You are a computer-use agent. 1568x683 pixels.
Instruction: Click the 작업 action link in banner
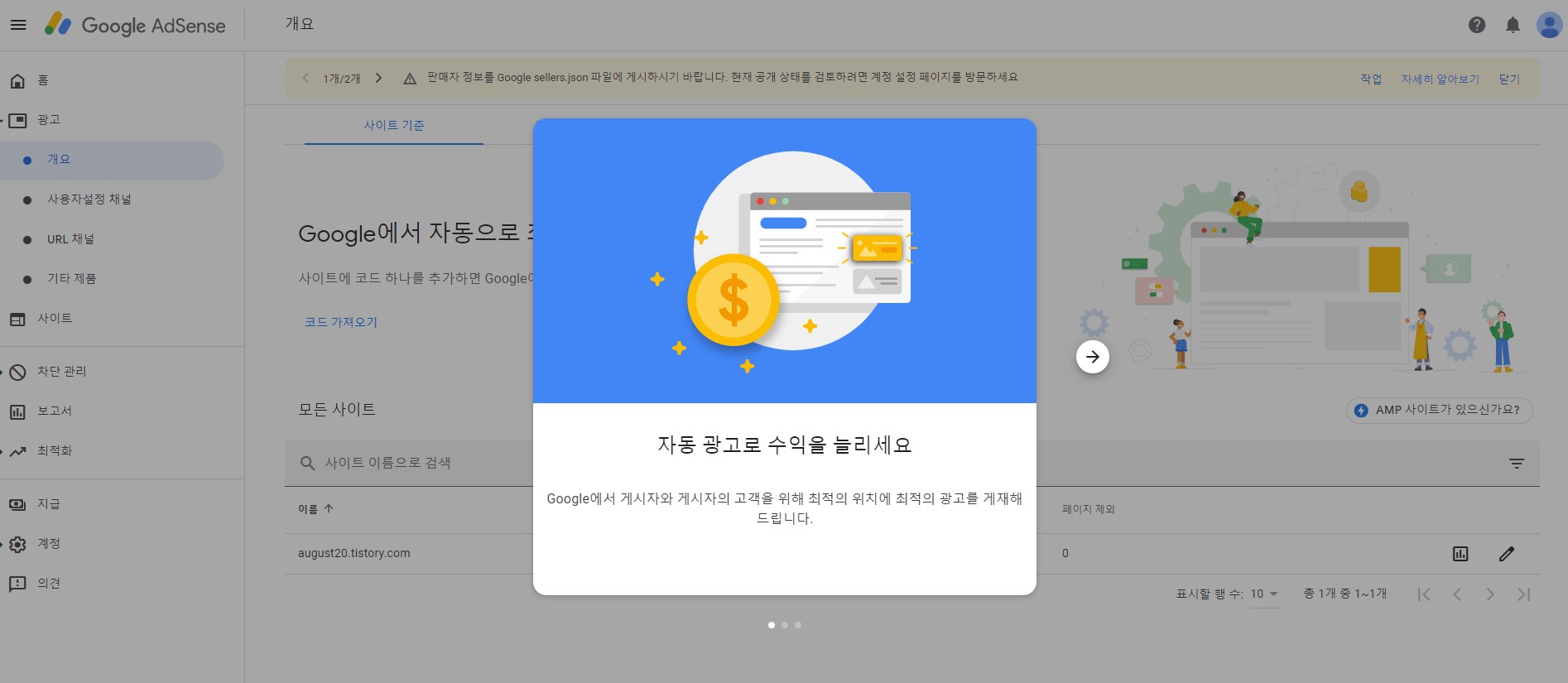coord(1371,79)
